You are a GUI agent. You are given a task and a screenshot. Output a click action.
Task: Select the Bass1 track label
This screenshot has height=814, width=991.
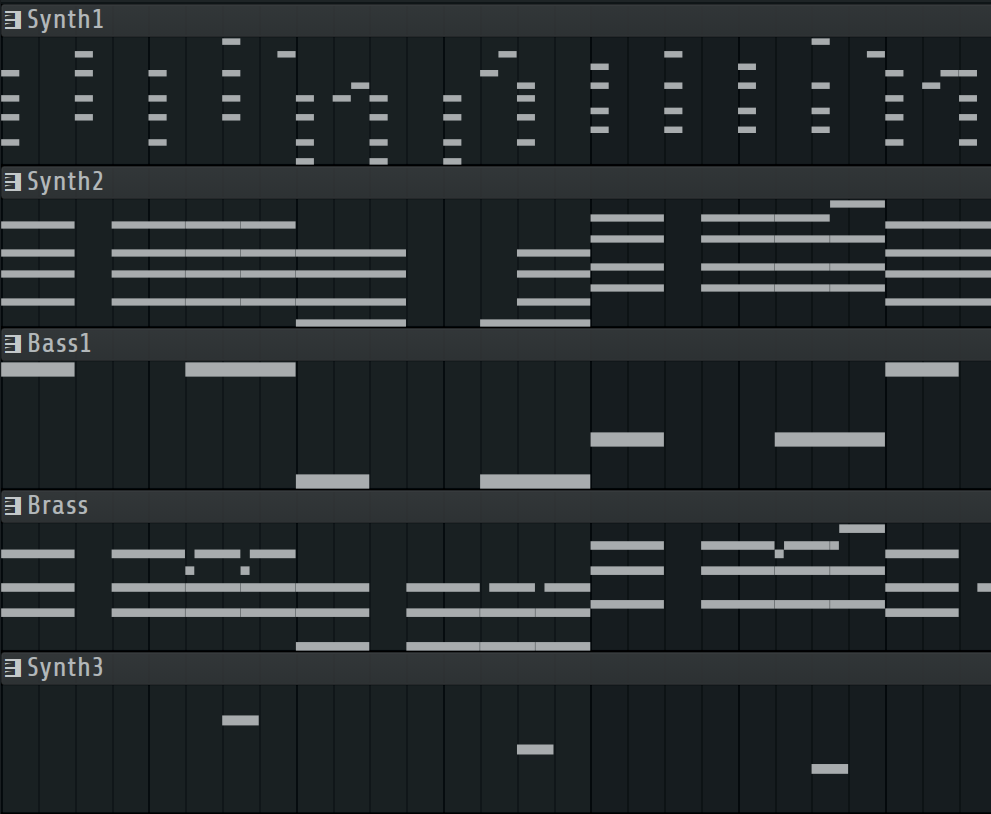59,343
